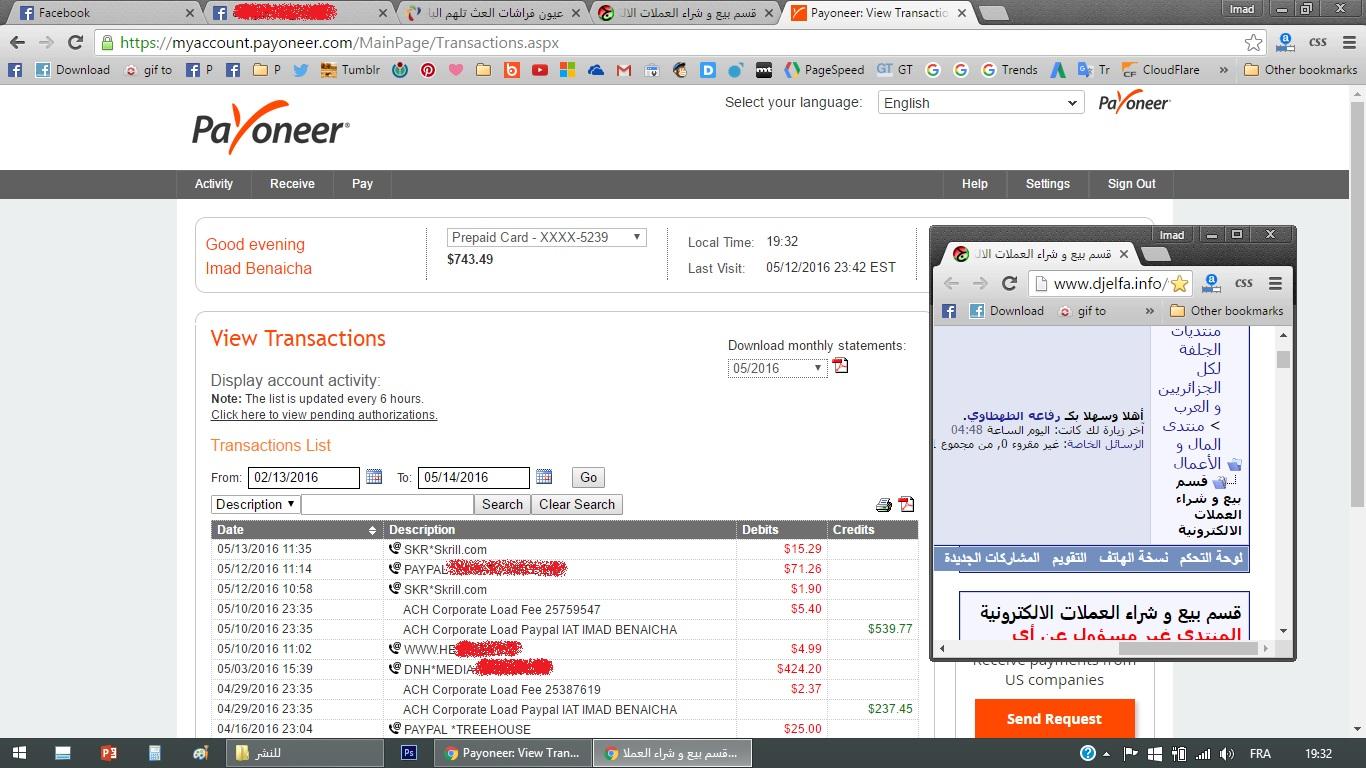Open the MailChimp monkey bookmark

(x=680, y=70)
